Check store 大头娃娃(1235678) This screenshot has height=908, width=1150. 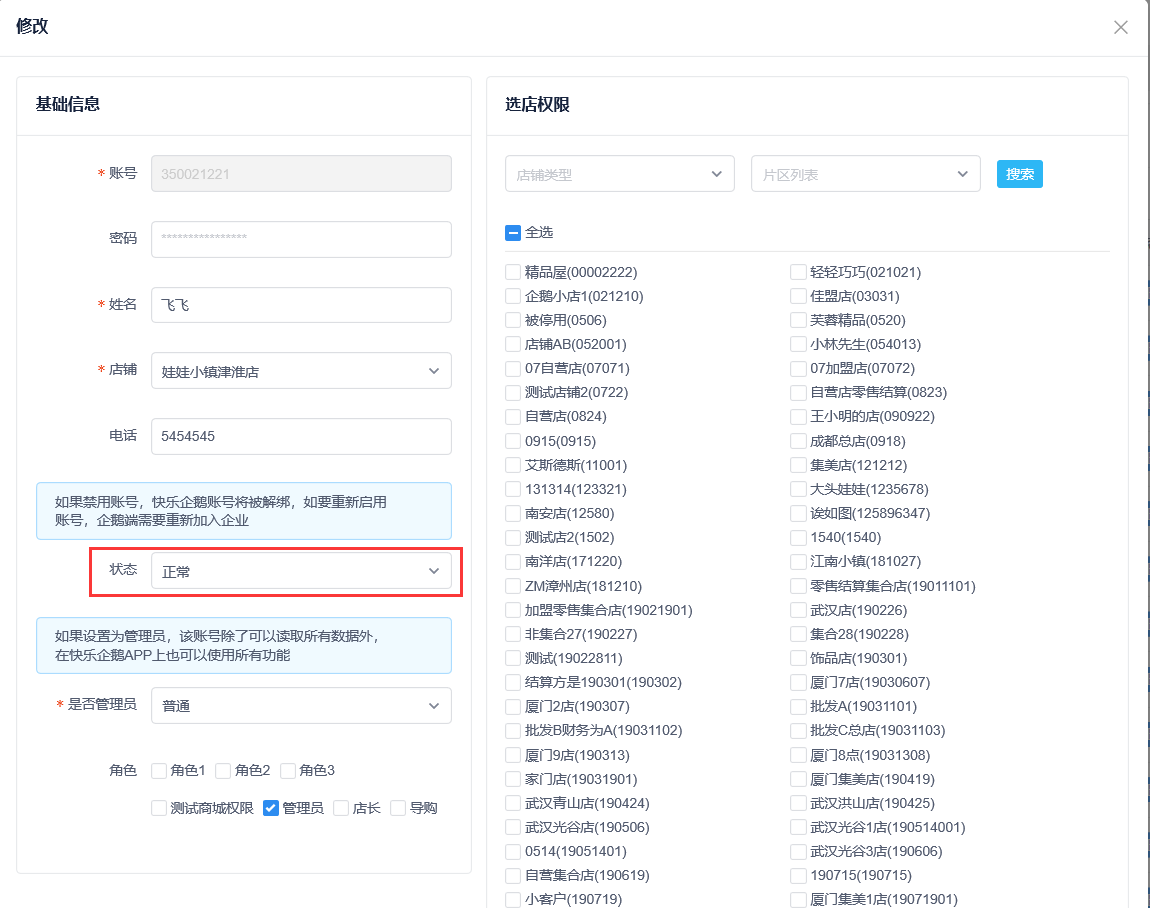(x=798, y=489)
